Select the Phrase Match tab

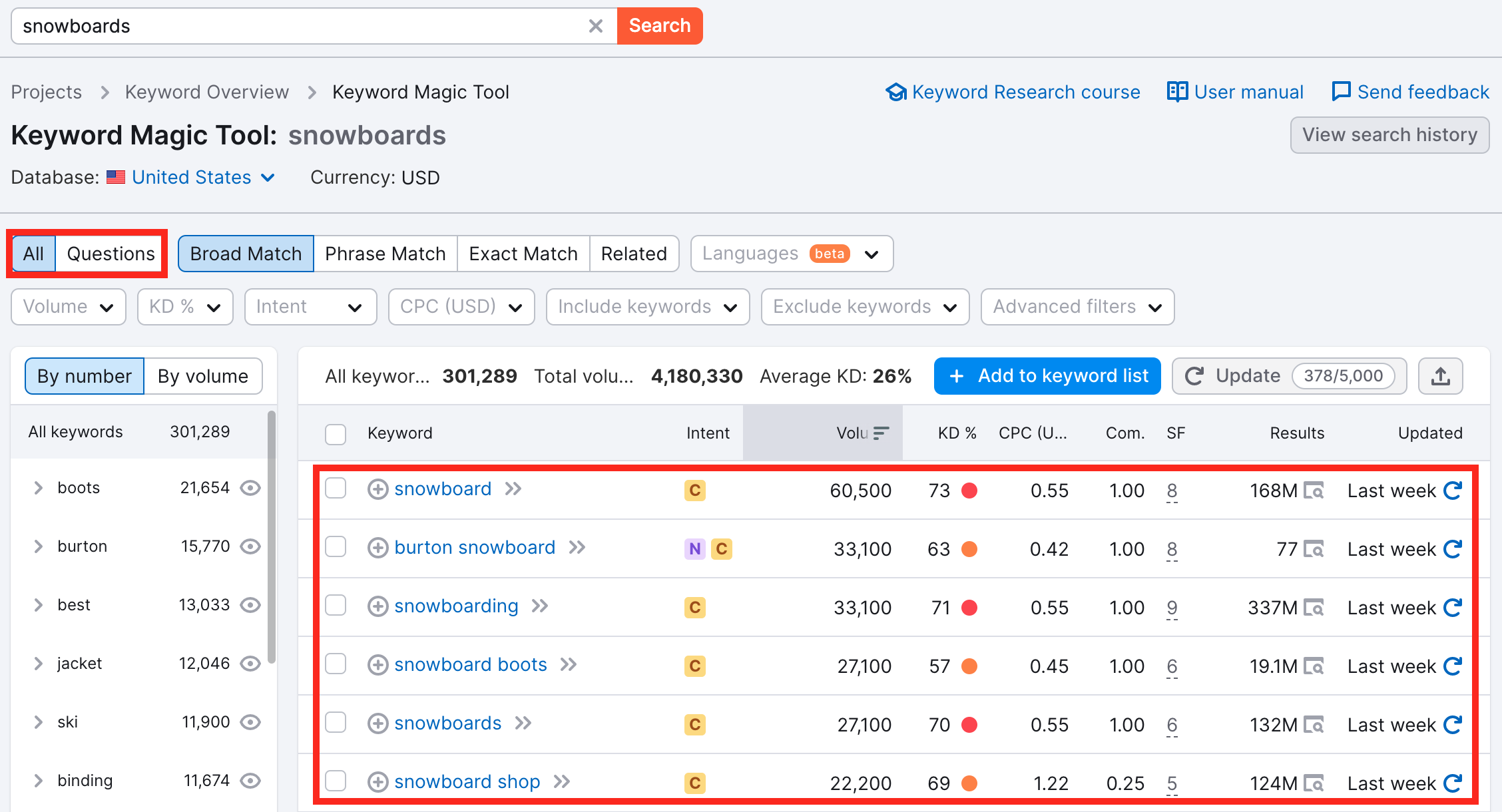click(385, 254)
